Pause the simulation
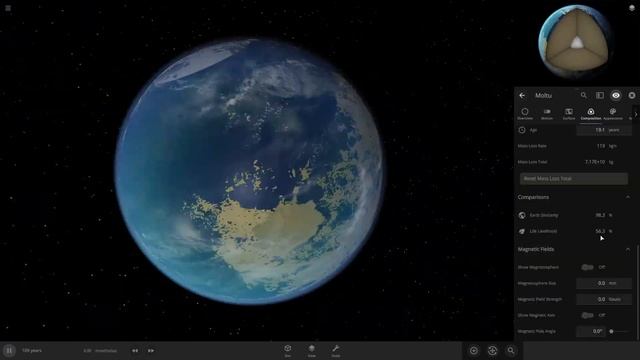The width and height of the screenshot is (640, 360). click(9, 351)
